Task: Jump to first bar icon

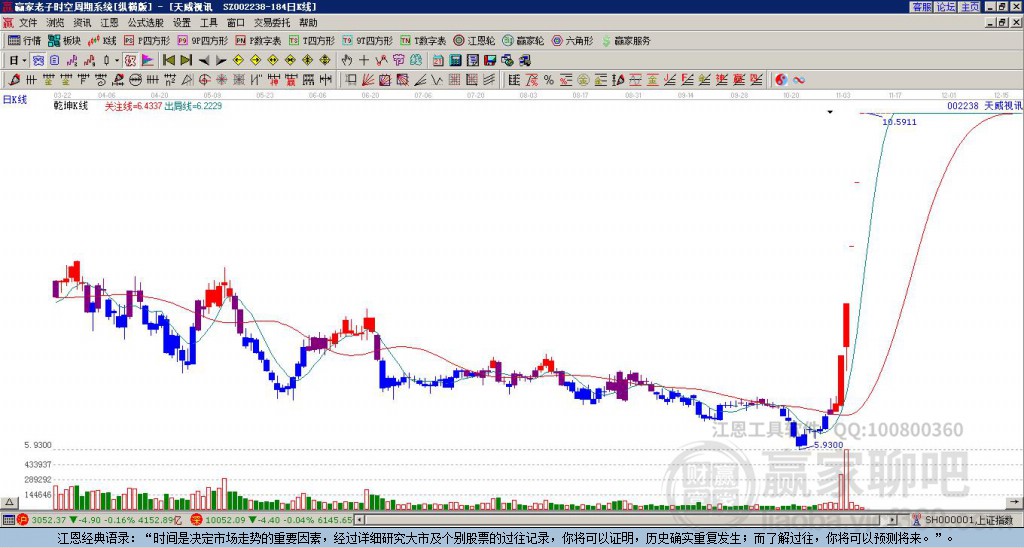Action: tap(168, 61)
